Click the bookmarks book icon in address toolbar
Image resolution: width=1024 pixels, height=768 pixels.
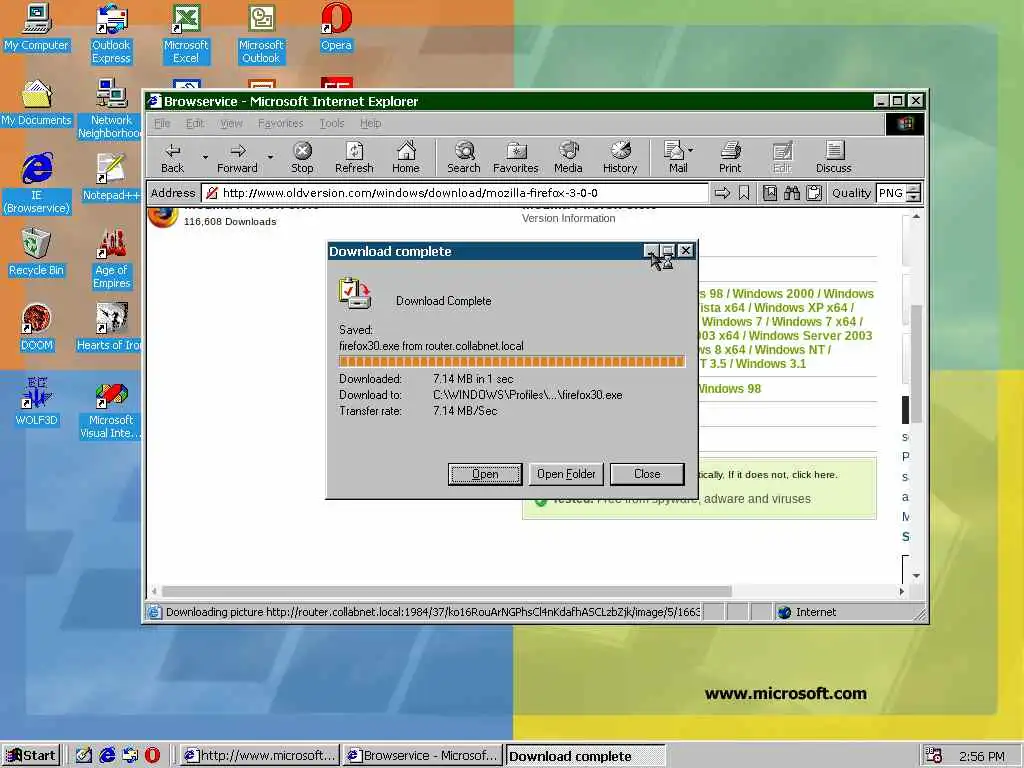(x=770, y=193)
